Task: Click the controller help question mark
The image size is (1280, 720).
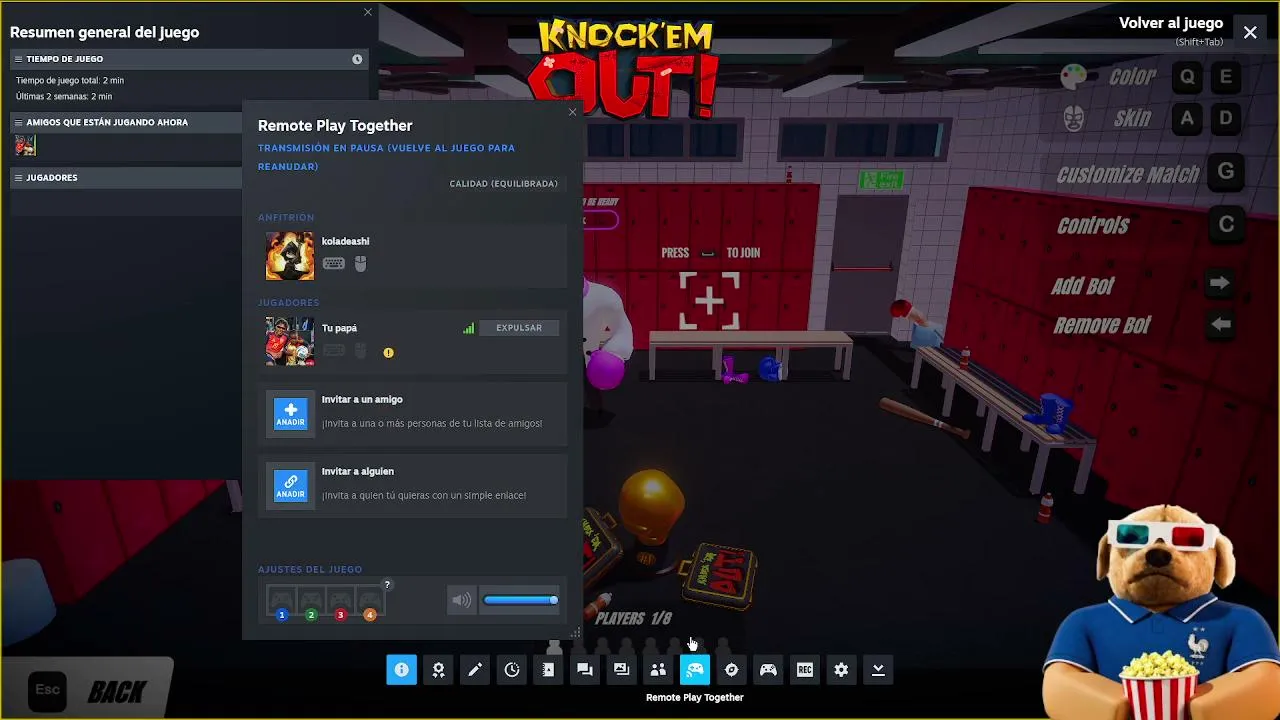Action: point(387,585)
